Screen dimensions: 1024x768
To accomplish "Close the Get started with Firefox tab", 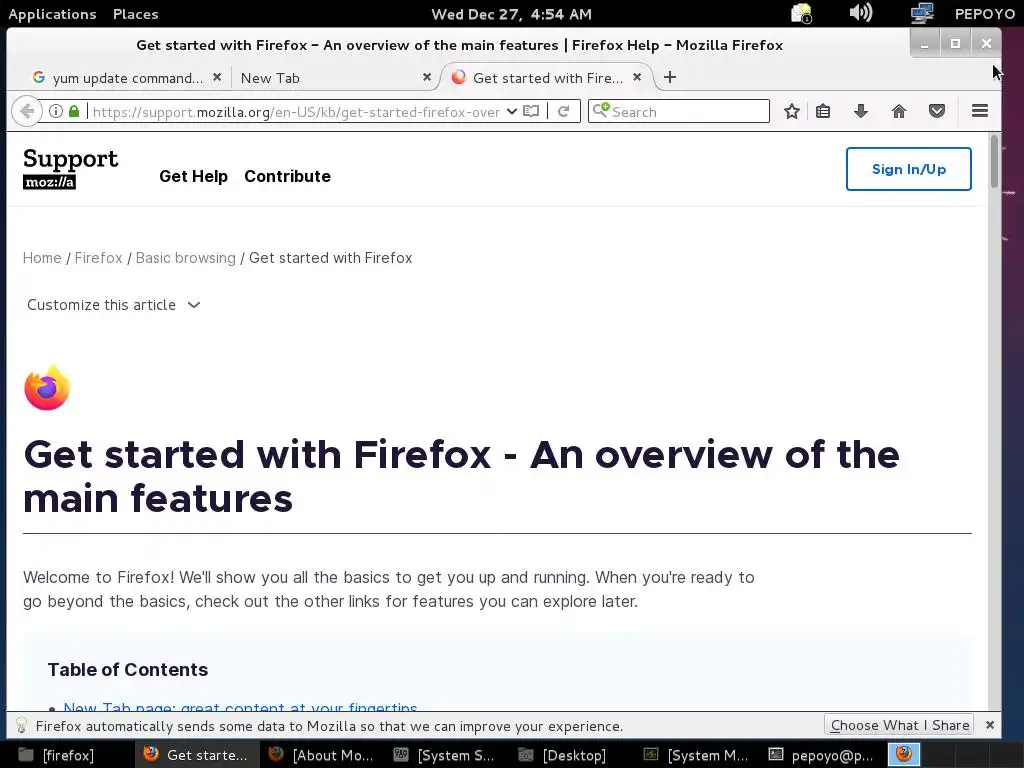I will [637, 77].
